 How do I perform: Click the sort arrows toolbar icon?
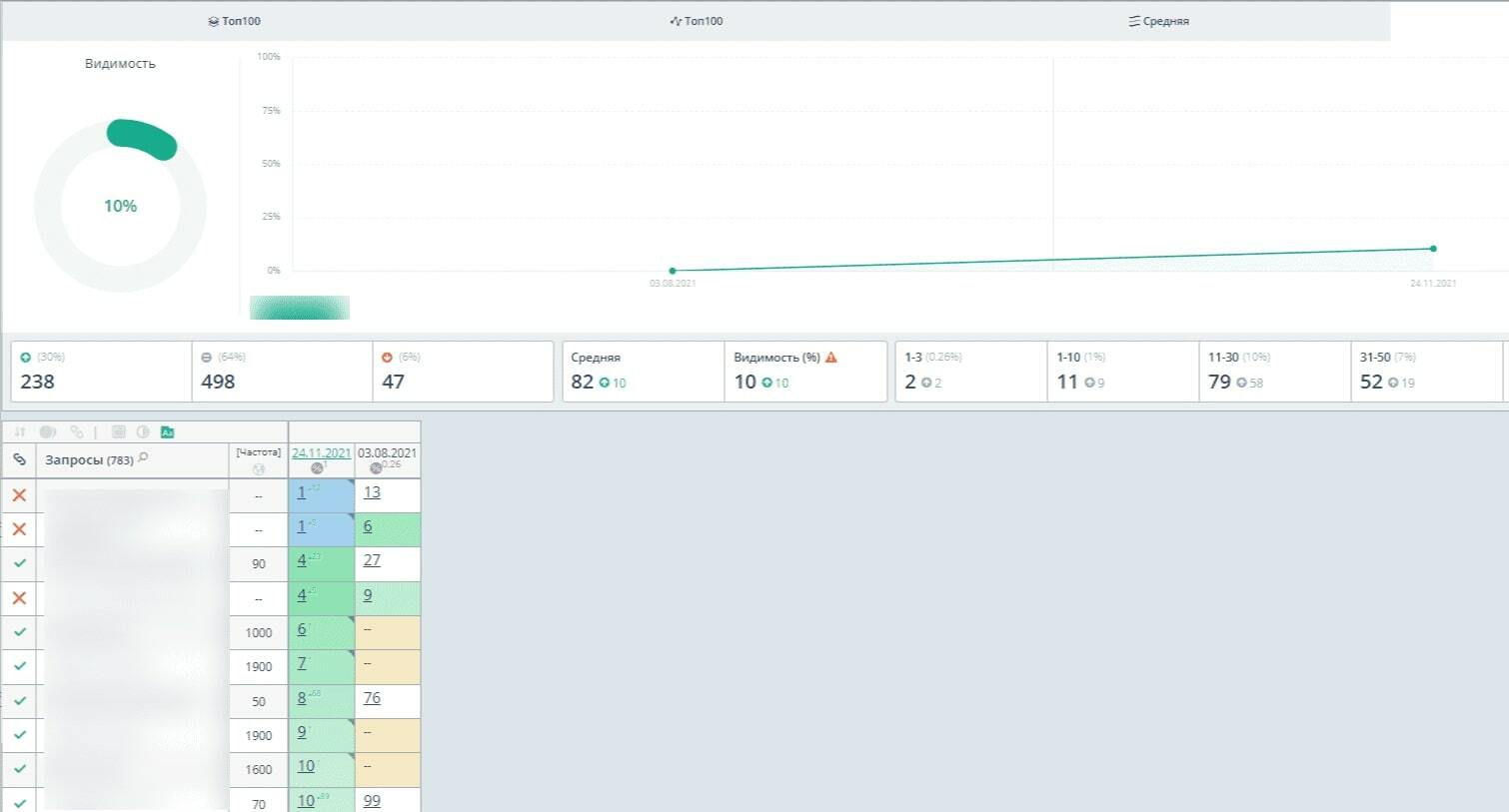19,432
